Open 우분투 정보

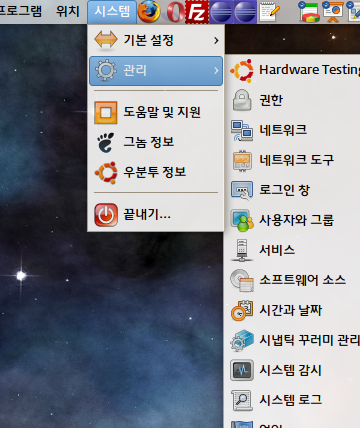coord(156,172)
